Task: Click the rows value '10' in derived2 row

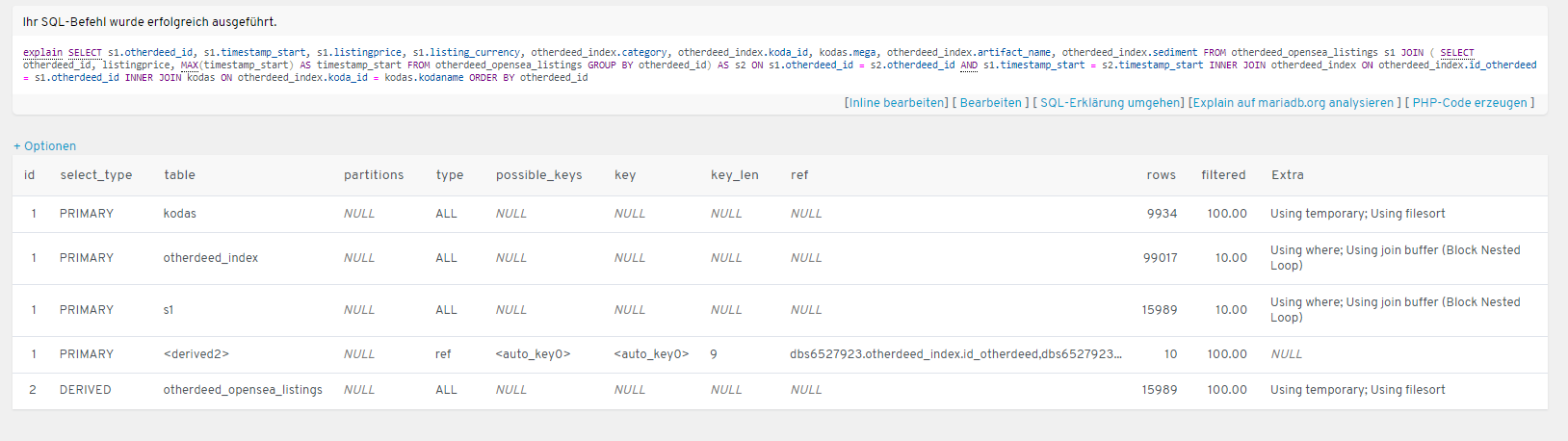Action: point(1170,354)
